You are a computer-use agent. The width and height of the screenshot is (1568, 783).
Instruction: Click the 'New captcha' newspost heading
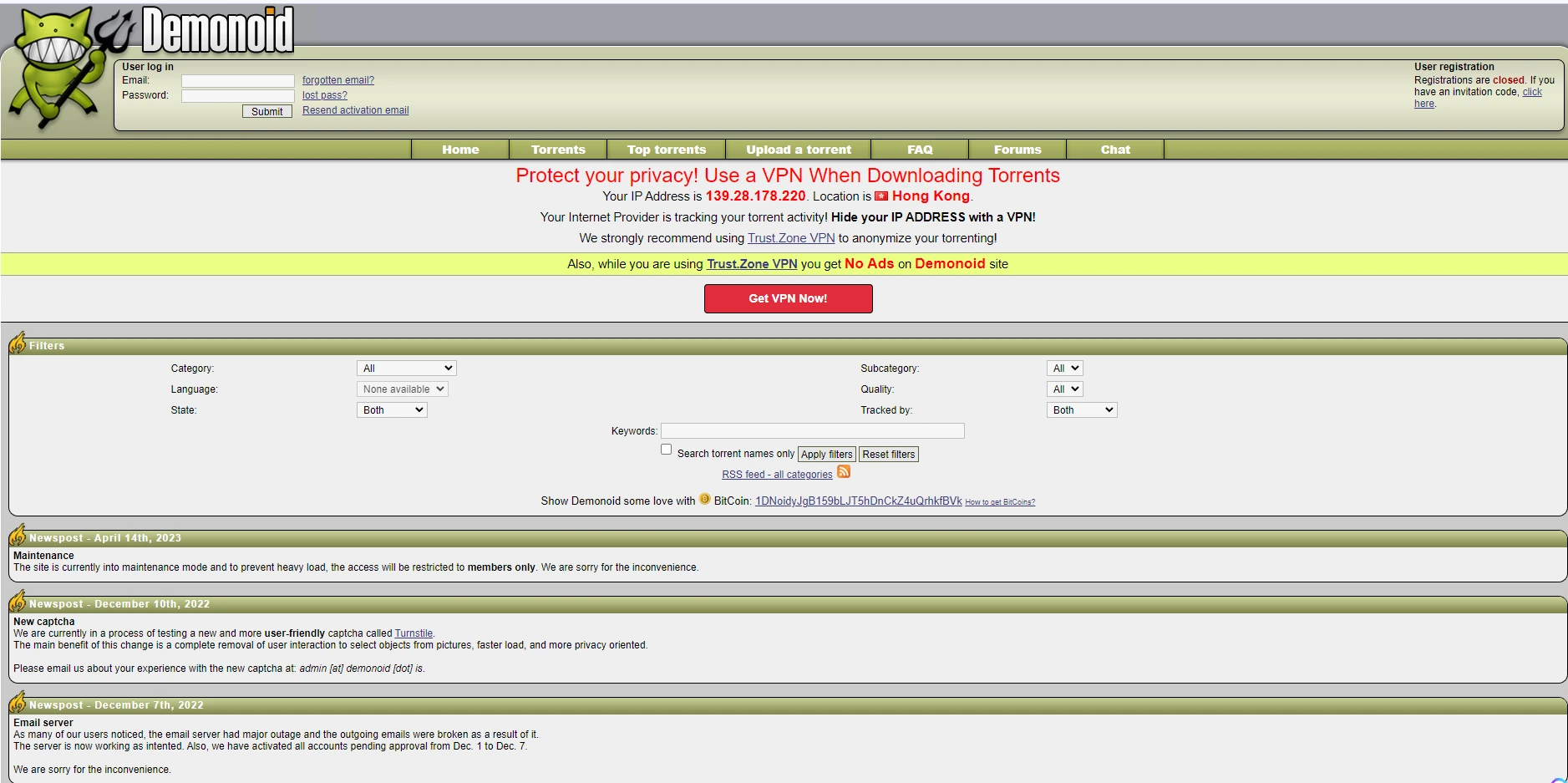44,622
